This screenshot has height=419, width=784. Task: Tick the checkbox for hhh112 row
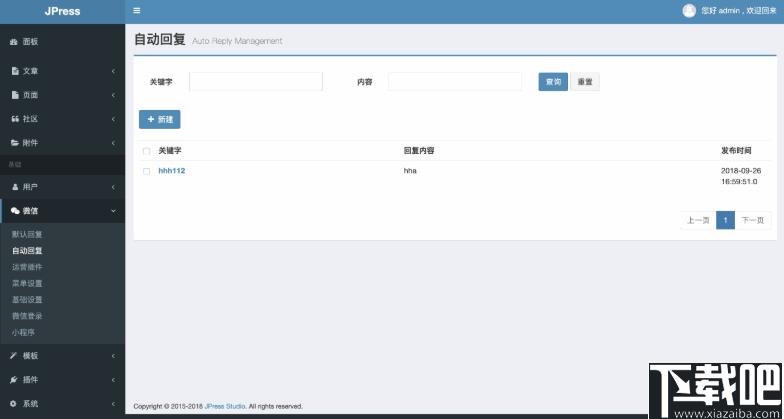(x=146, y=171)
